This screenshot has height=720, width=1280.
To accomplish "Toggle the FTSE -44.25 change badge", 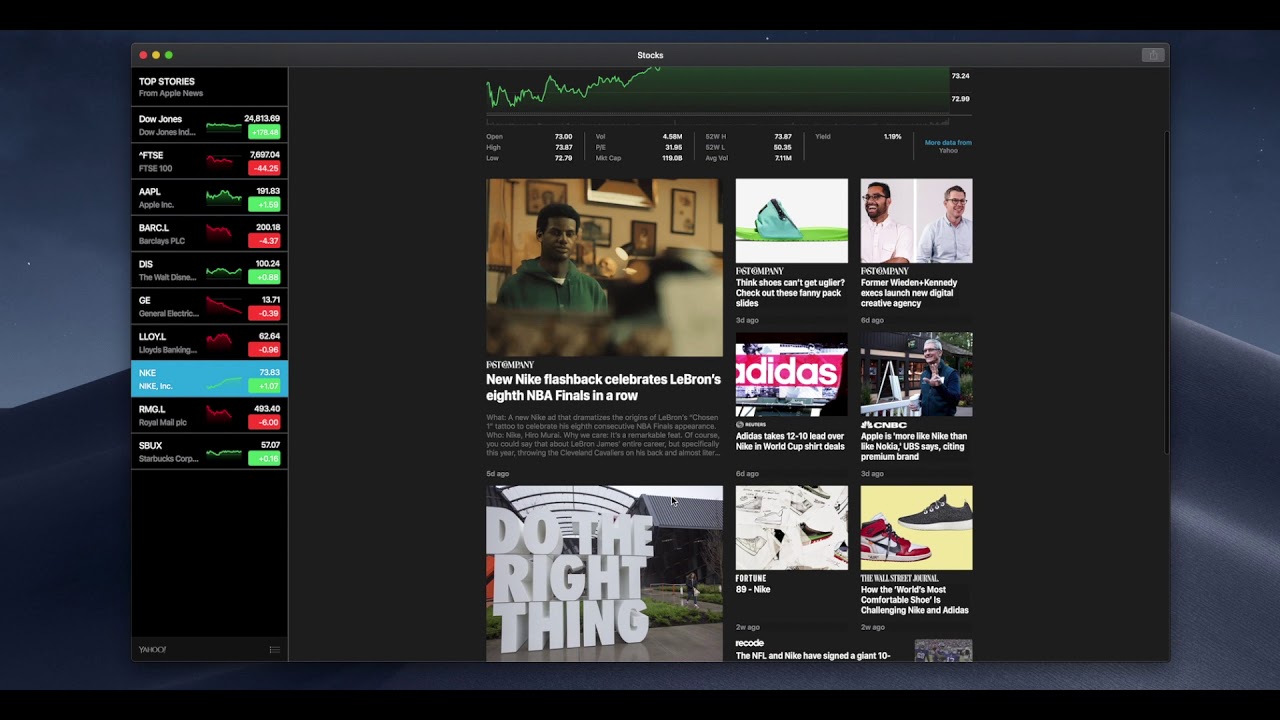I will point(264,168).
